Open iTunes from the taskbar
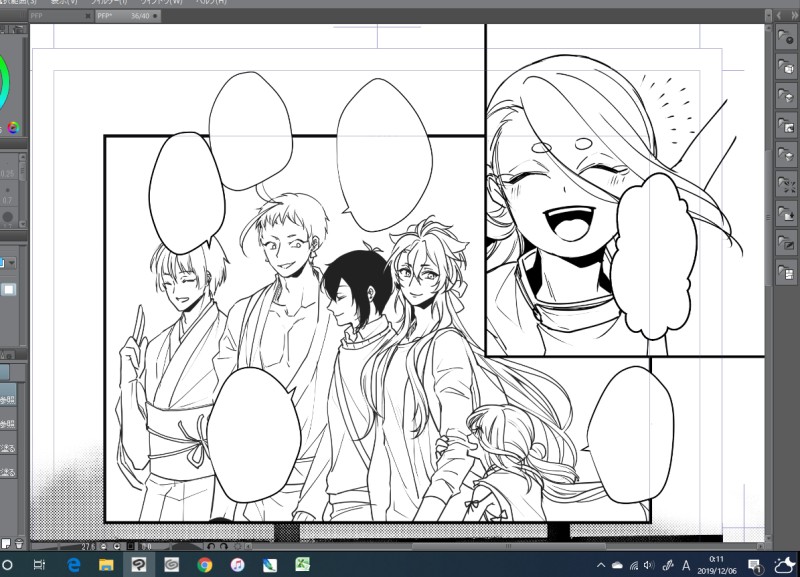 point(237,564)
